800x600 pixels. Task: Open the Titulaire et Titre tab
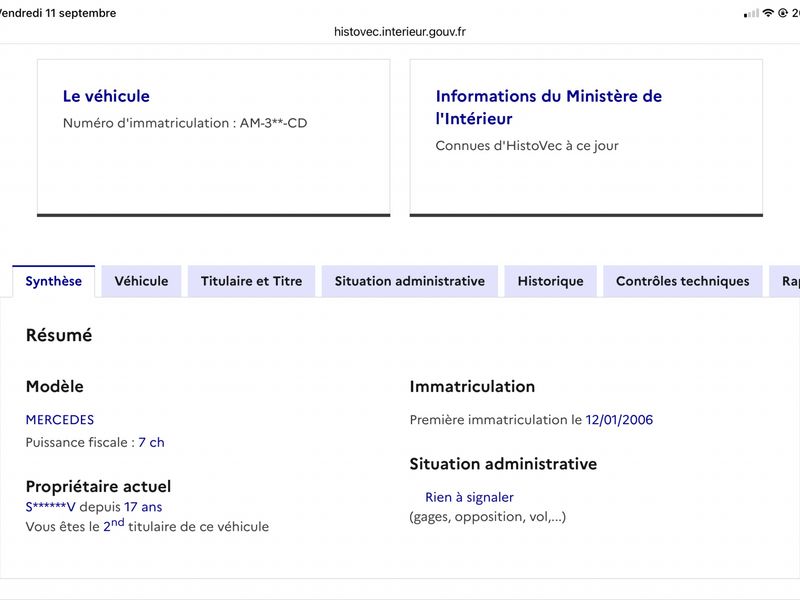[x=252, y=281]
